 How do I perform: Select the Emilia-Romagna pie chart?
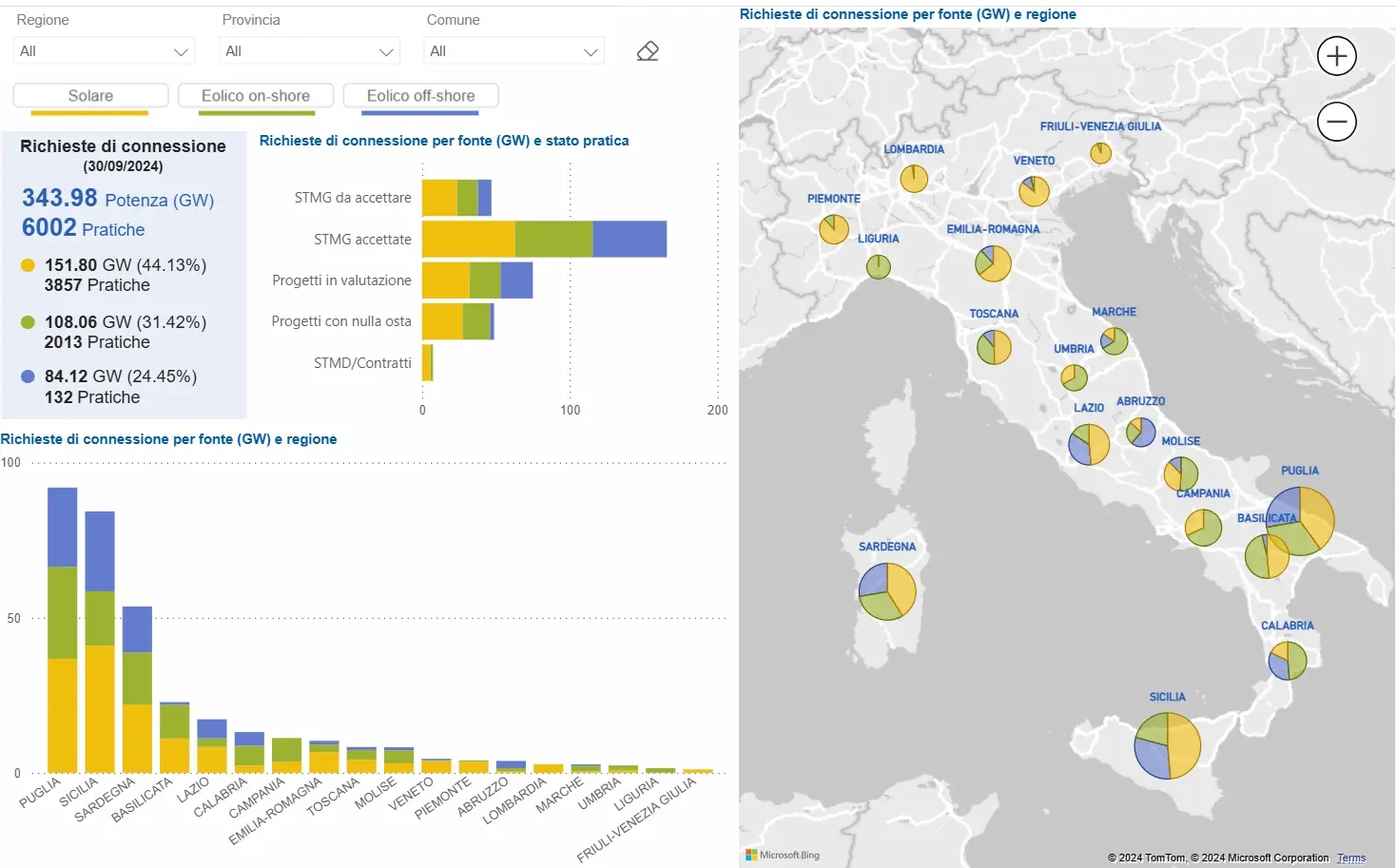point(993,263)
